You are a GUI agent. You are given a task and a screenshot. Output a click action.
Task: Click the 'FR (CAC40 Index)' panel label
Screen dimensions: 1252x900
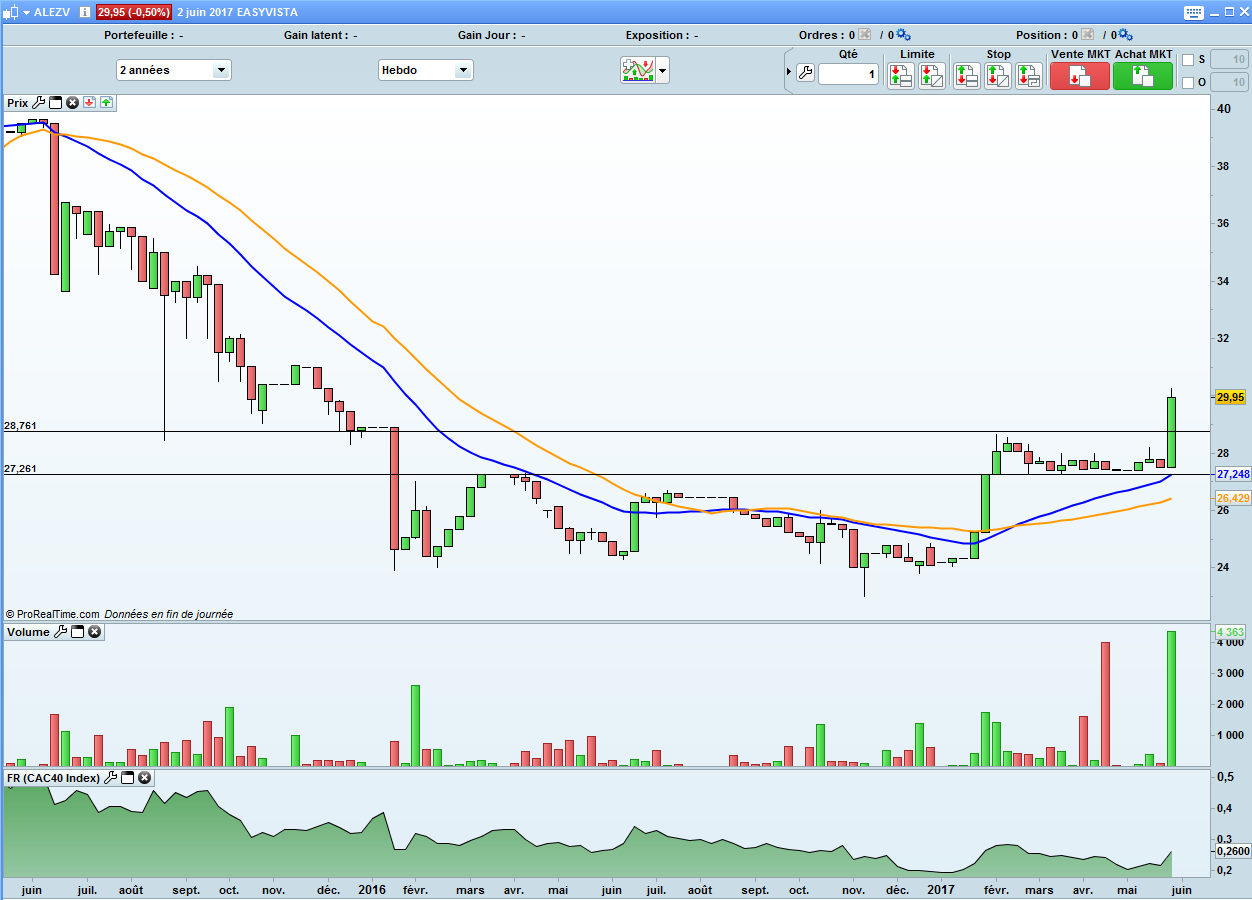54,778
